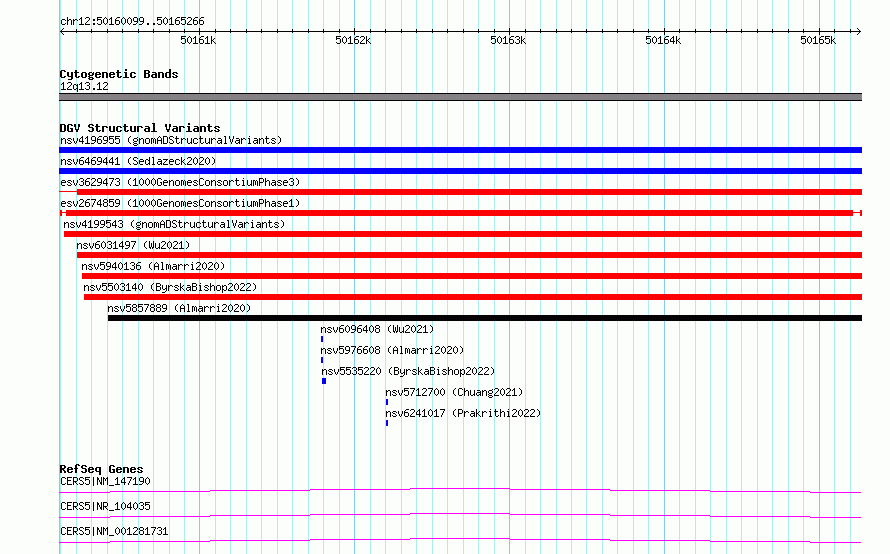Viewport: 890px width, 554px height.
Task: Click the nsv6031497 Wu2021 label
Action: tap(133, 245)
